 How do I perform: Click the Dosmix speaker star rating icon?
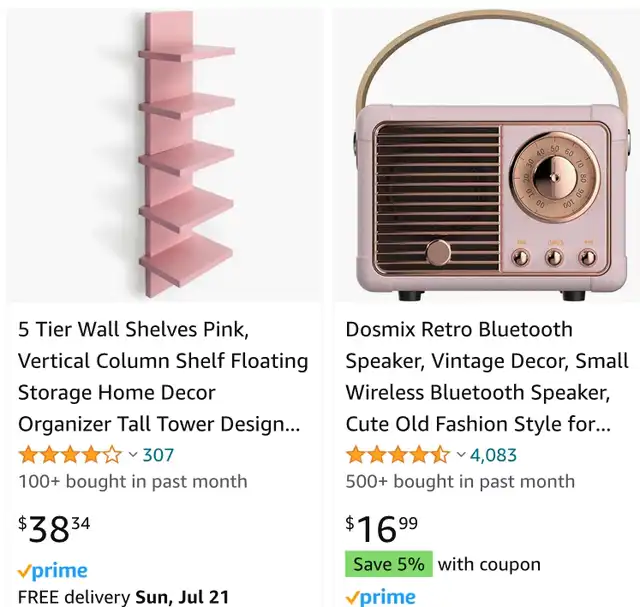pos(398,455)
